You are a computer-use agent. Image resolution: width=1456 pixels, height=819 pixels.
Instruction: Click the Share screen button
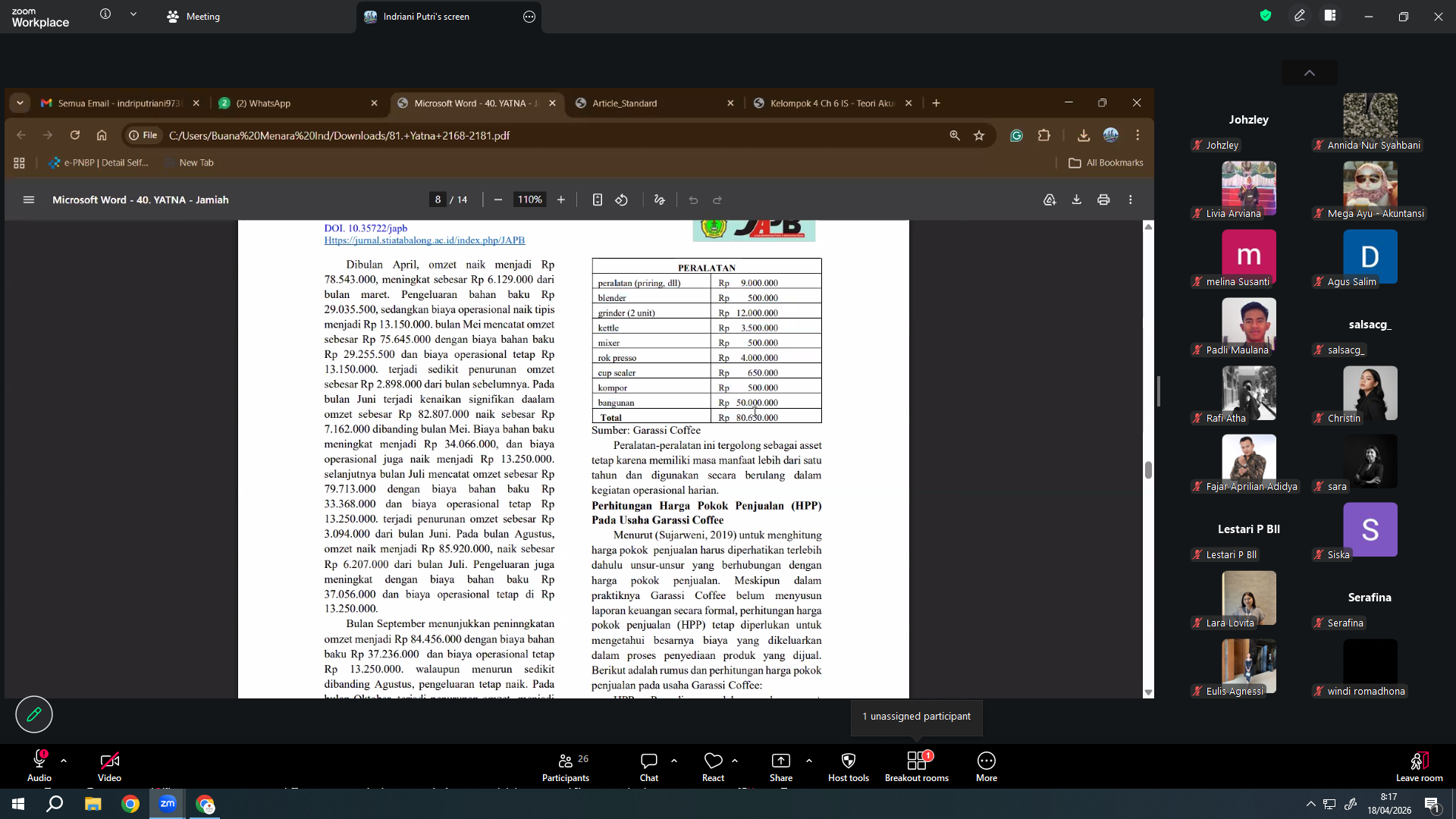(781, 766)
